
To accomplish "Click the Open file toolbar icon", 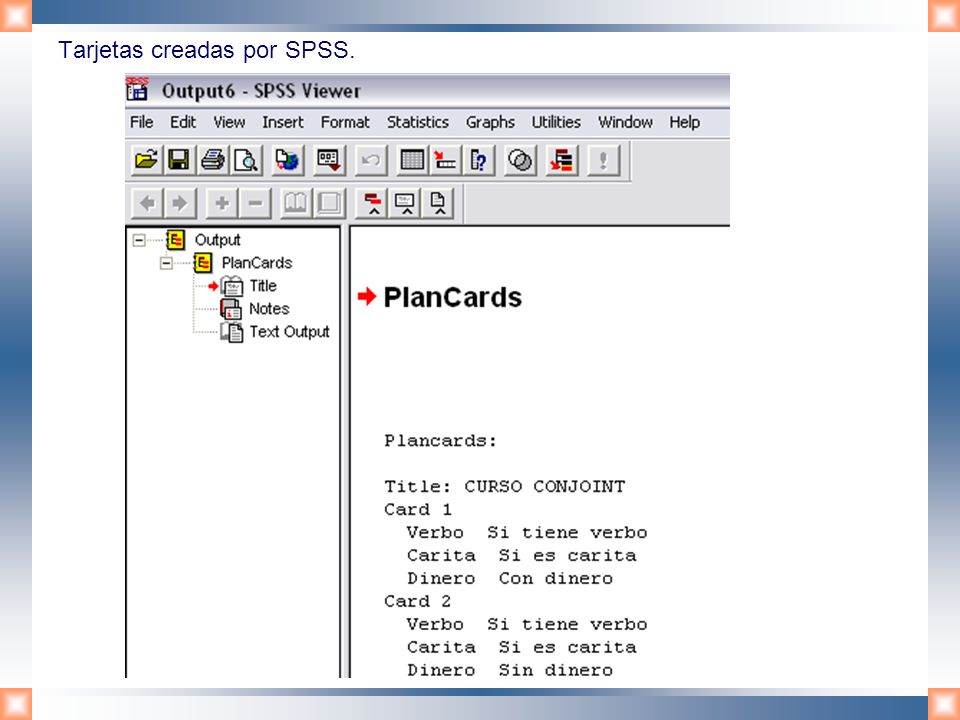I will 146,160.
